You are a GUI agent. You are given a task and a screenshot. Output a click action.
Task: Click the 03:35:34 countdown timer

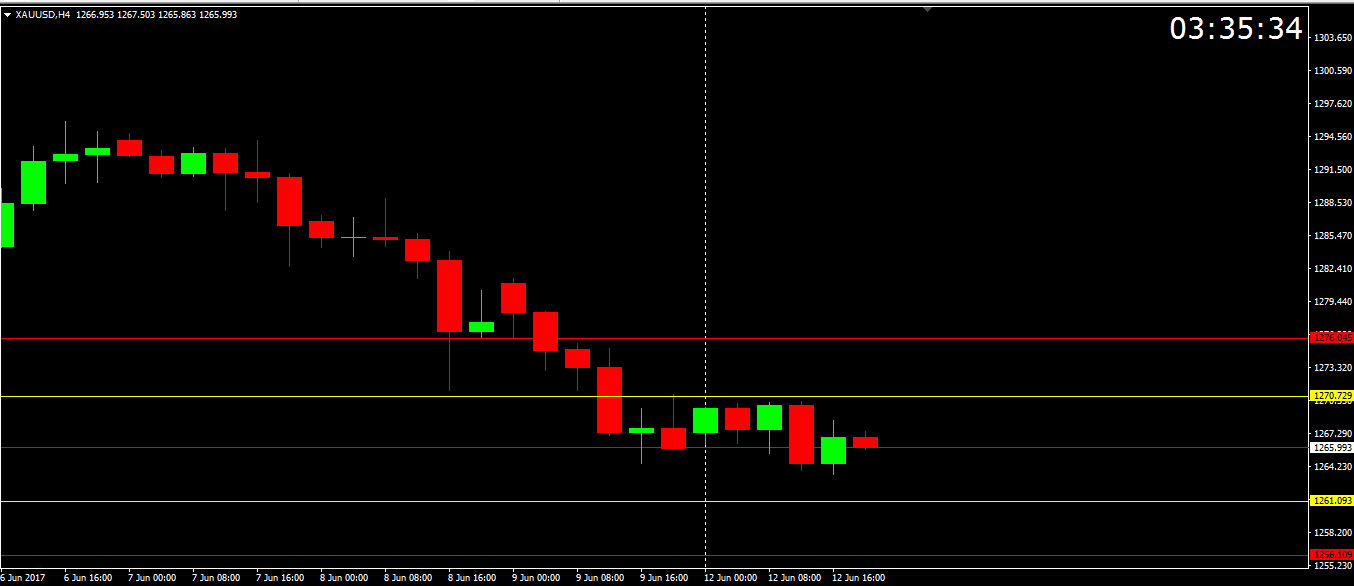[x=1236, y=29]
